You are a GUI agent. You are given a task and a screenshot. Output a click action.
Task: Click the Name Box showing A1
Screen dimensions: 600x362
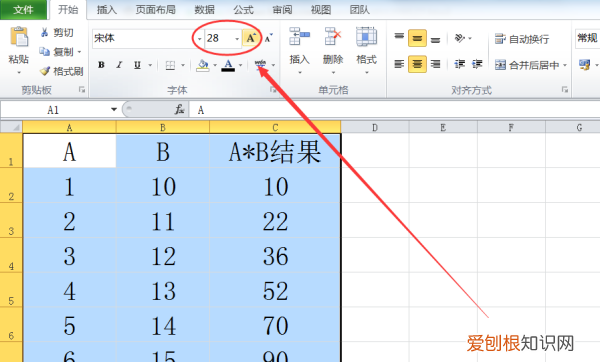click(54, 110)
